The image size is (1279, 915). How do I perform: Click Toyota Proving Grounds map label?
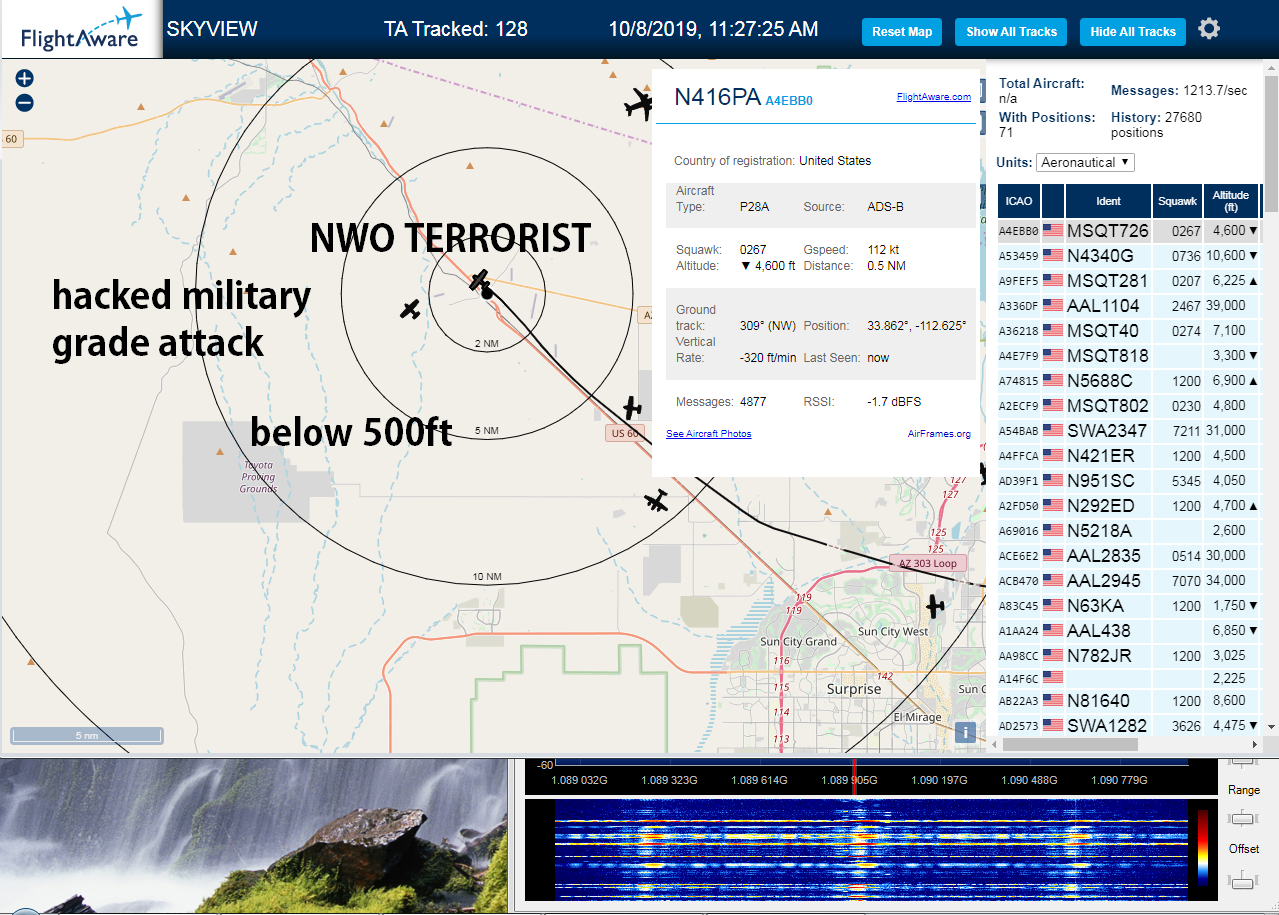[x=258, y=477]
